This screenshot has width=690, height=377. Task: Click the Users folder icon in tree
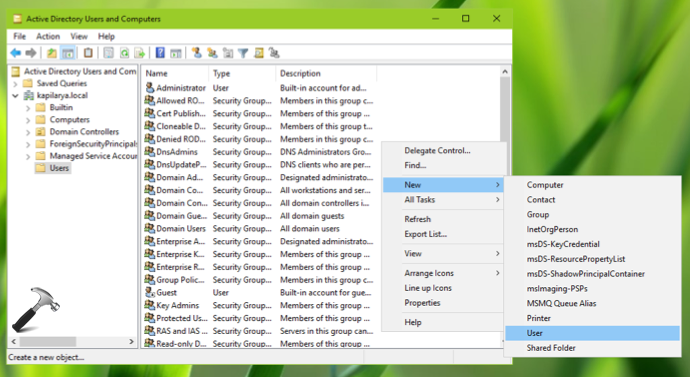(x=40, y=168)
